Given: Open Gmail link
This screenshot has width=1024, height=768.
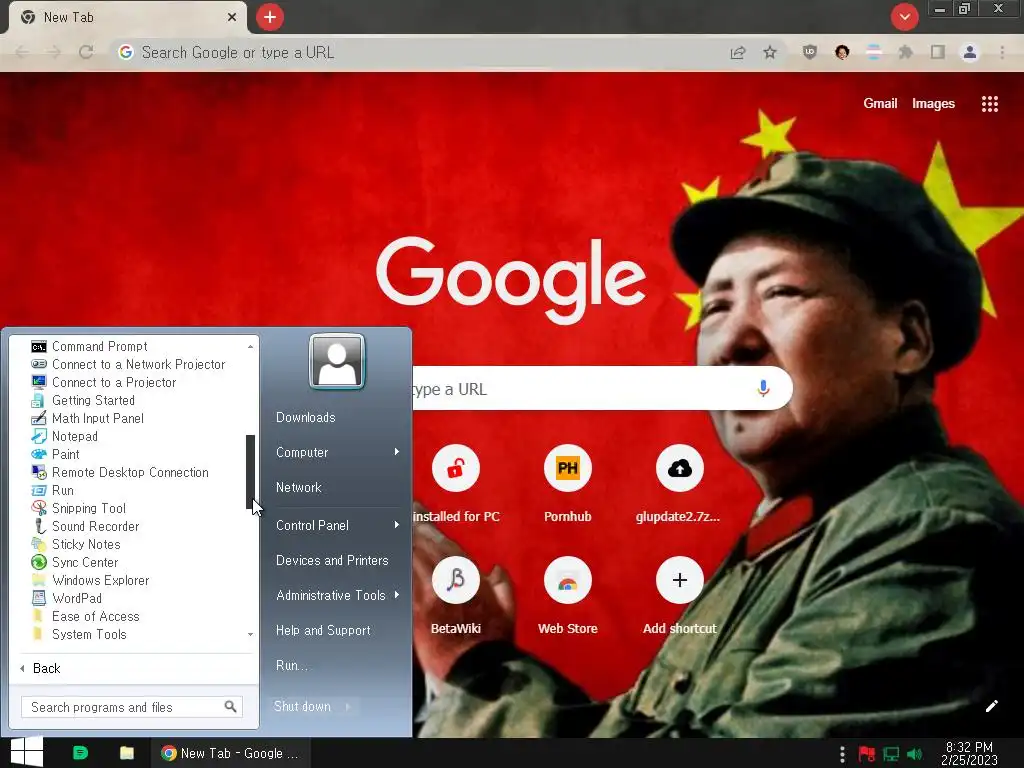Looking at the screenshot, I should 880,103.
